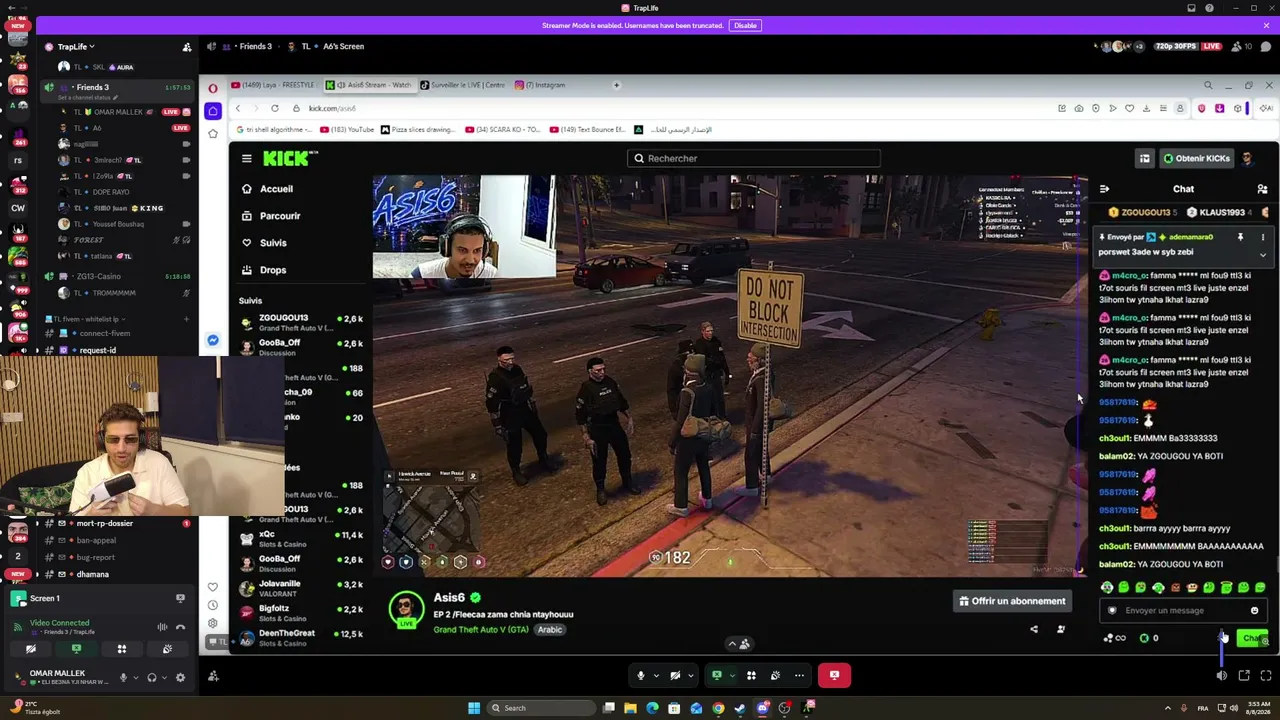Expand headphone options arrow in user panel
Viewport: 1280px width, 720px height.
(164, 677)
